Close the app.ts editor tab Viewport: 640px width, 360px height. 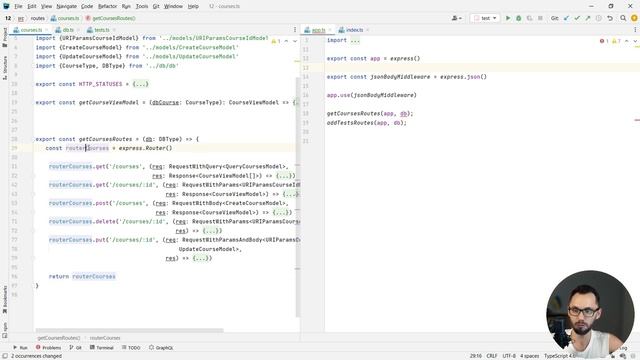pos(330,30)
